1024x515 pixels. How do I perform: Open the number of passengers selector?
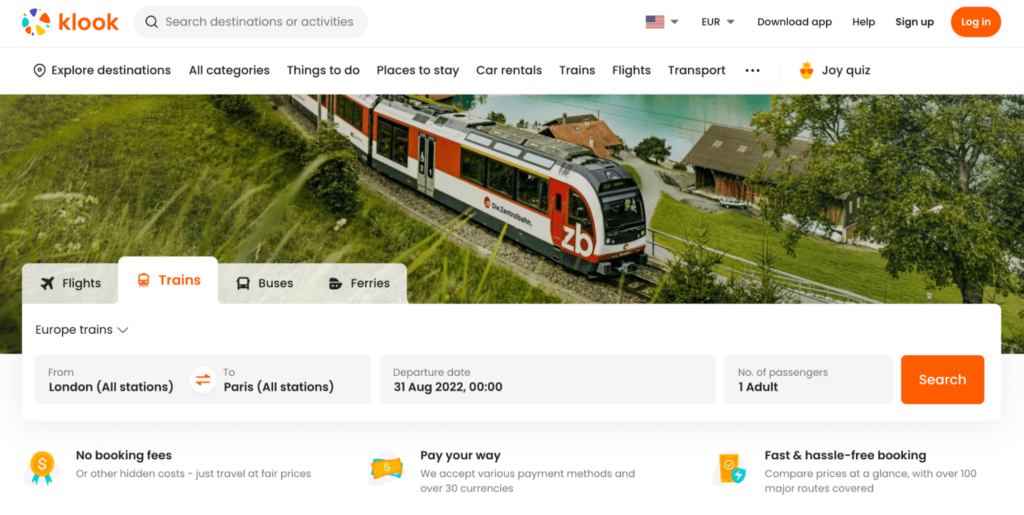[807, 380]
